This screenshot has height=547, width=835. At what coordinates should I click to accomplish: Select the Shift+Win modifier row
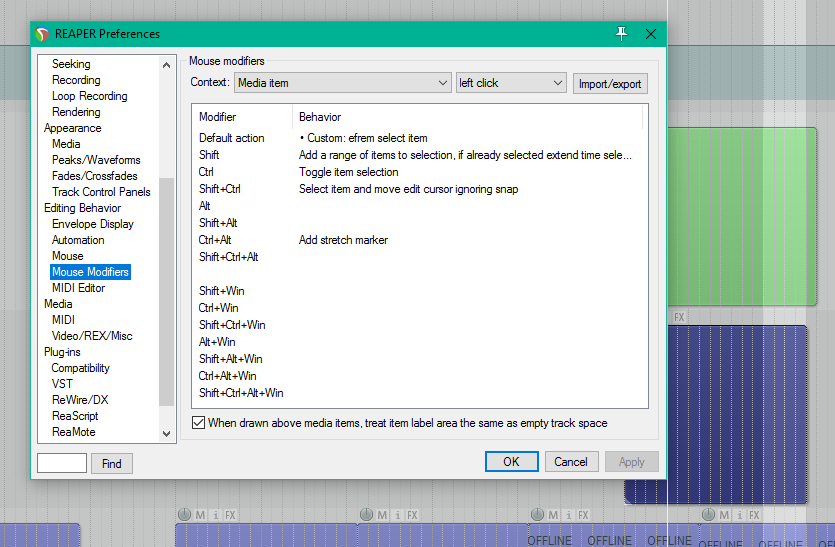point(420,291)
